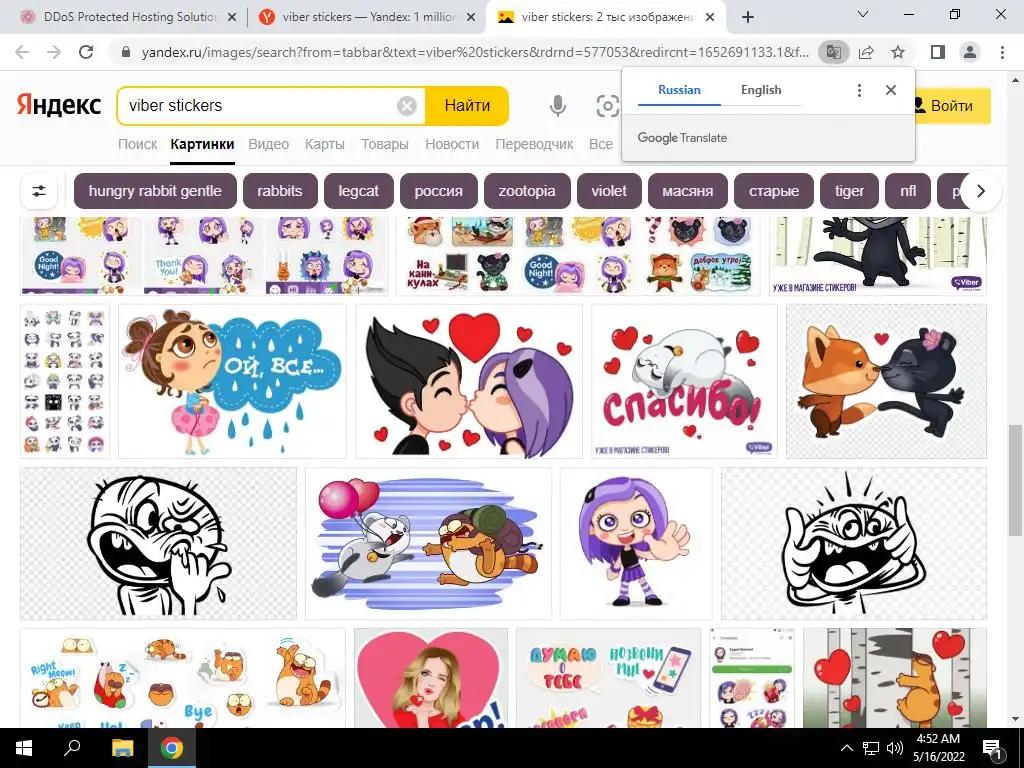Switch to 'viber stickers — Yandex' tab
Viewport: 1024px width, 768px height.
[x=368, y=18]
